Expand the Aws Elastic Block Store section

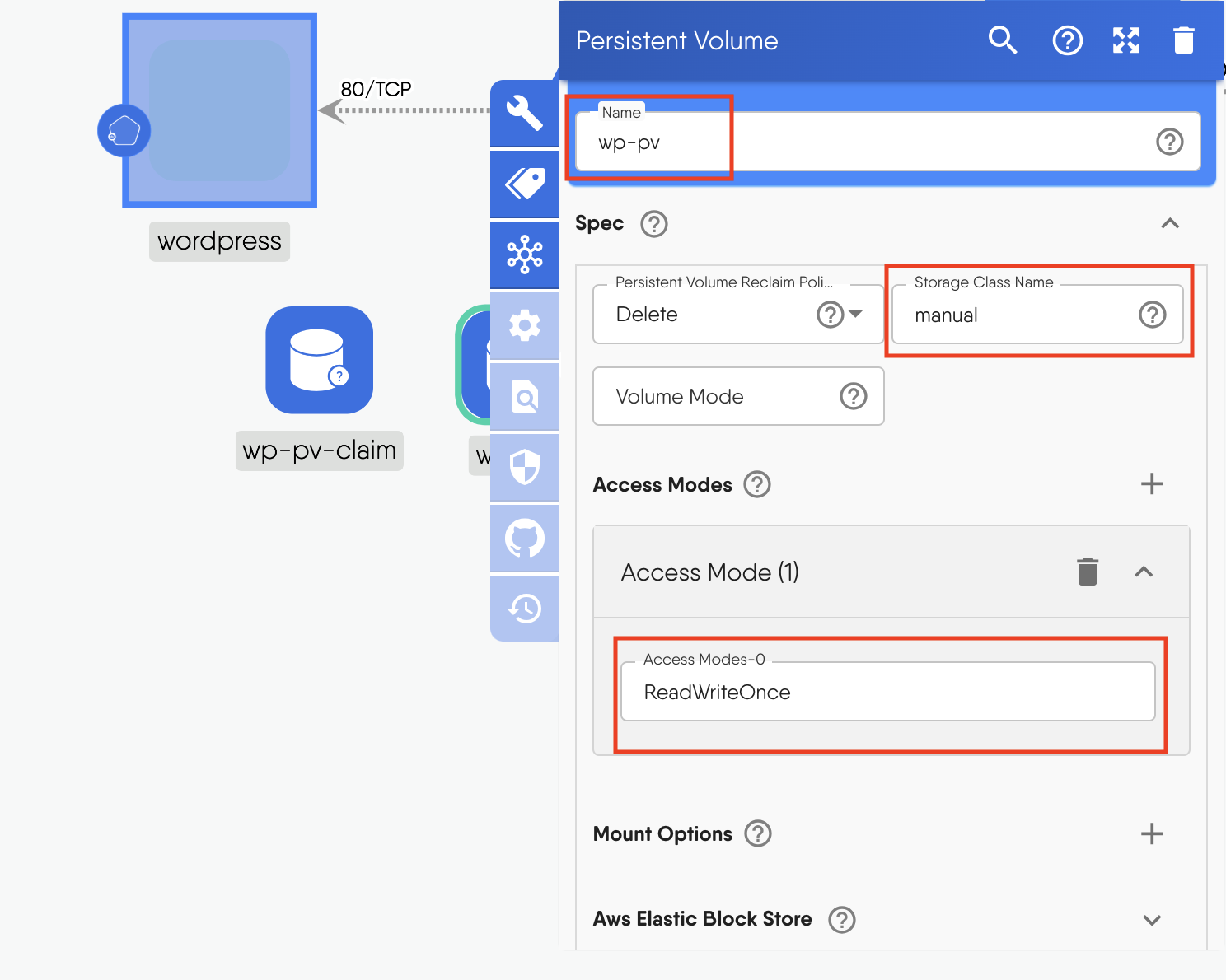pos(1152,920)
